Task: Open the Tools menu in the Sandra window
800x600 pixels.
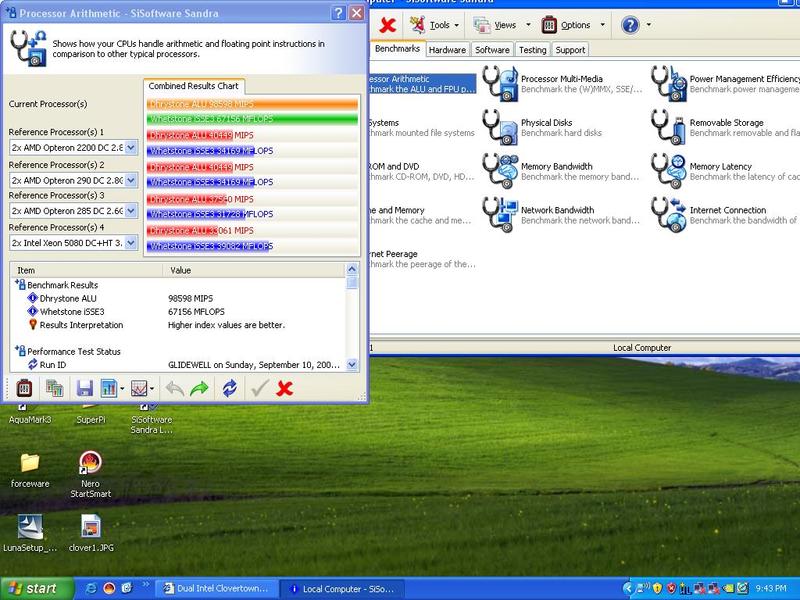Action: (435, 25)
